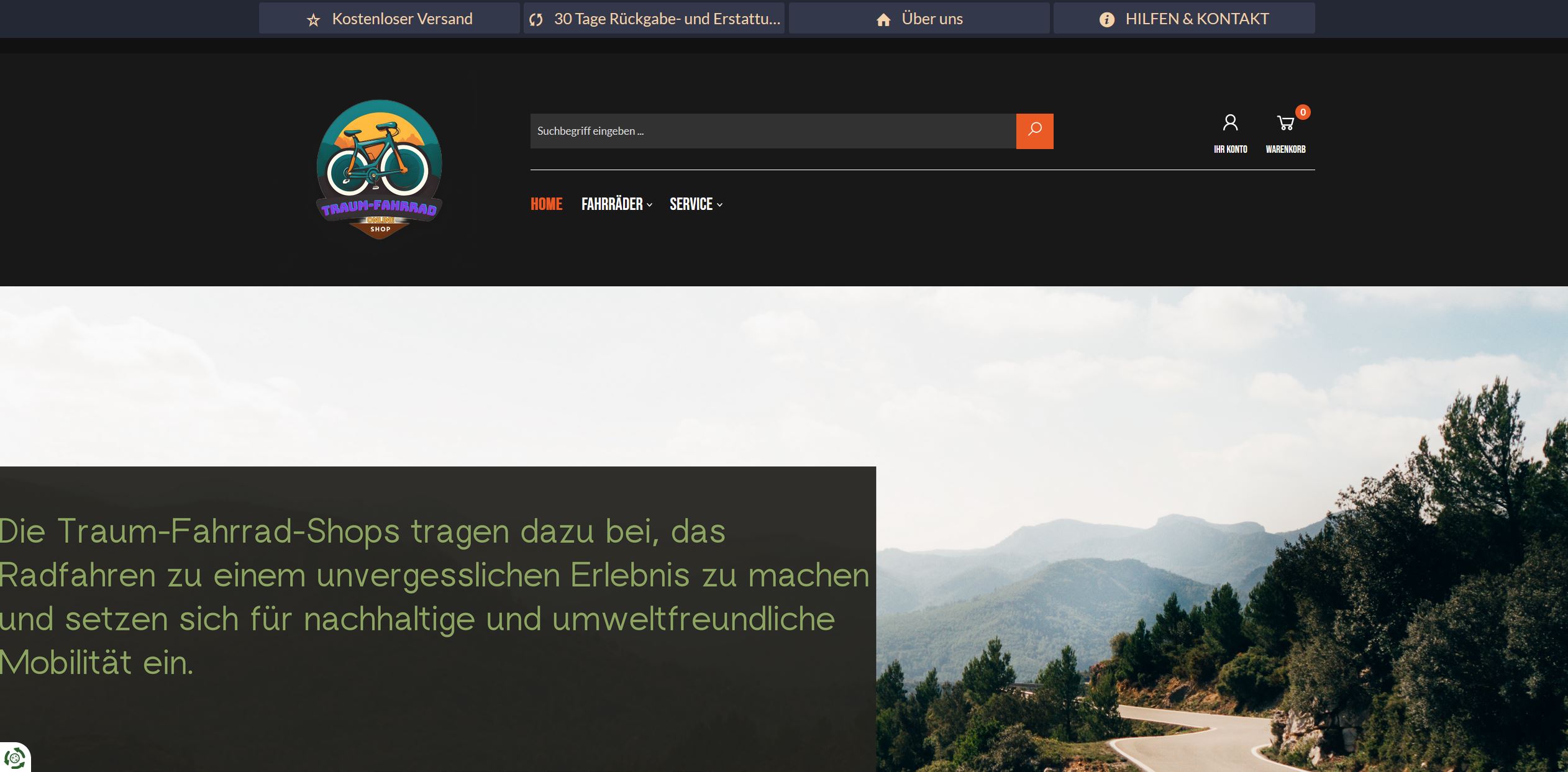The image size is (1568, 772).
Task: Expand the FAHRRÄDER chevron arrow
Action: pyautogui.click(x=649, y=205)
